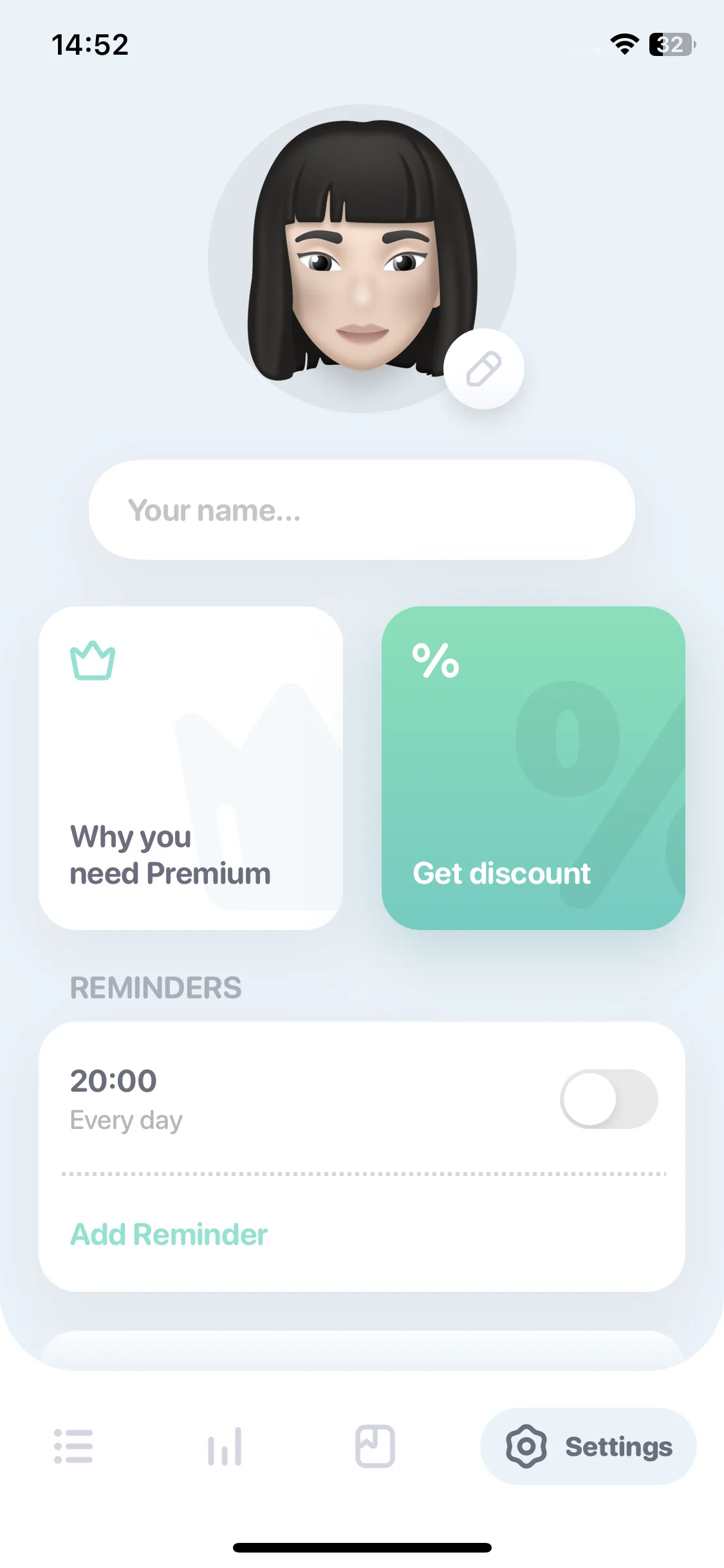Viewport: 724px width, 1568px height.
Task: Tap the battery indicator icon
Action: pos(673,44)
